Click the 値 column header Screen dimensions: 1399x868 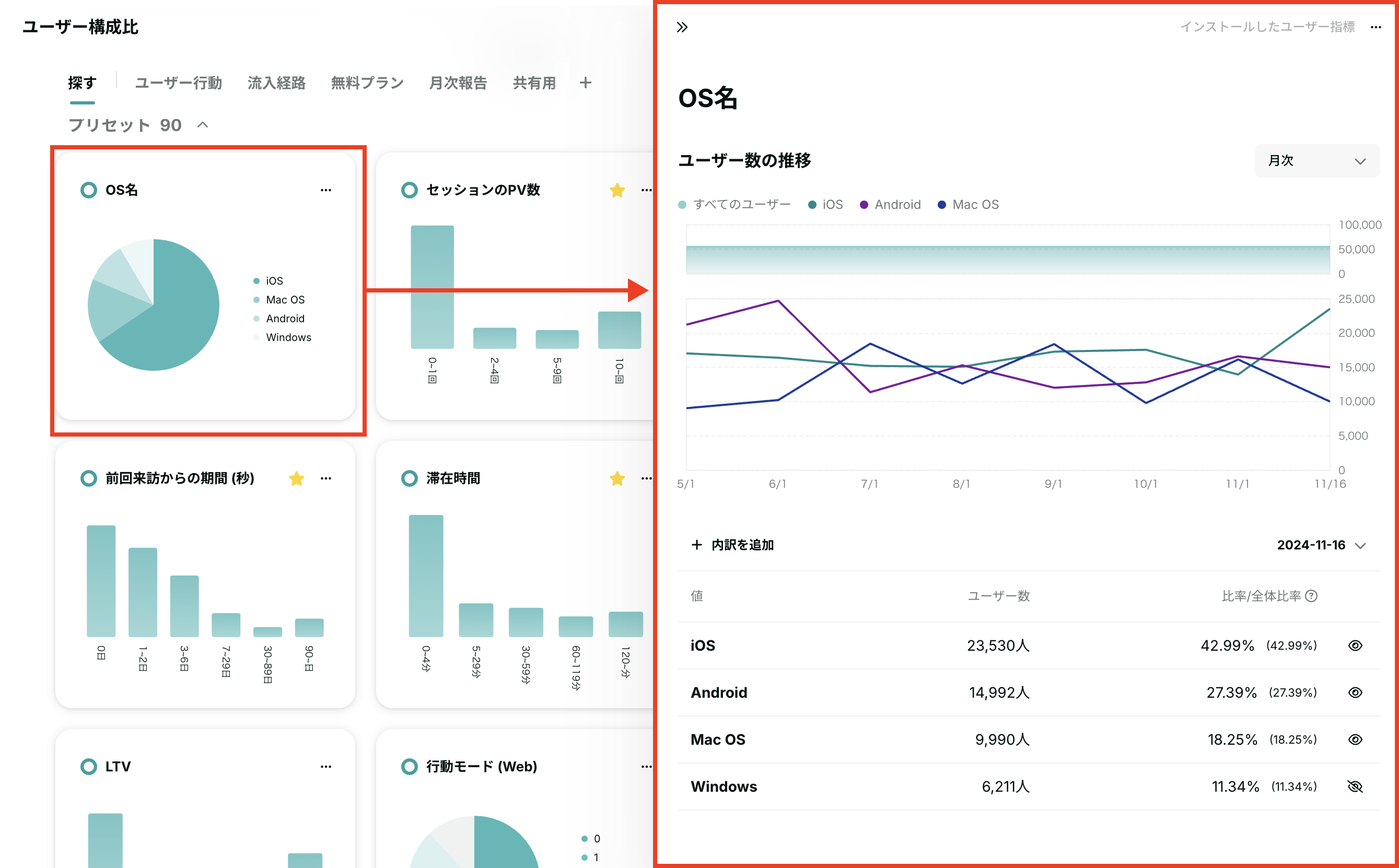click(697, 596)
